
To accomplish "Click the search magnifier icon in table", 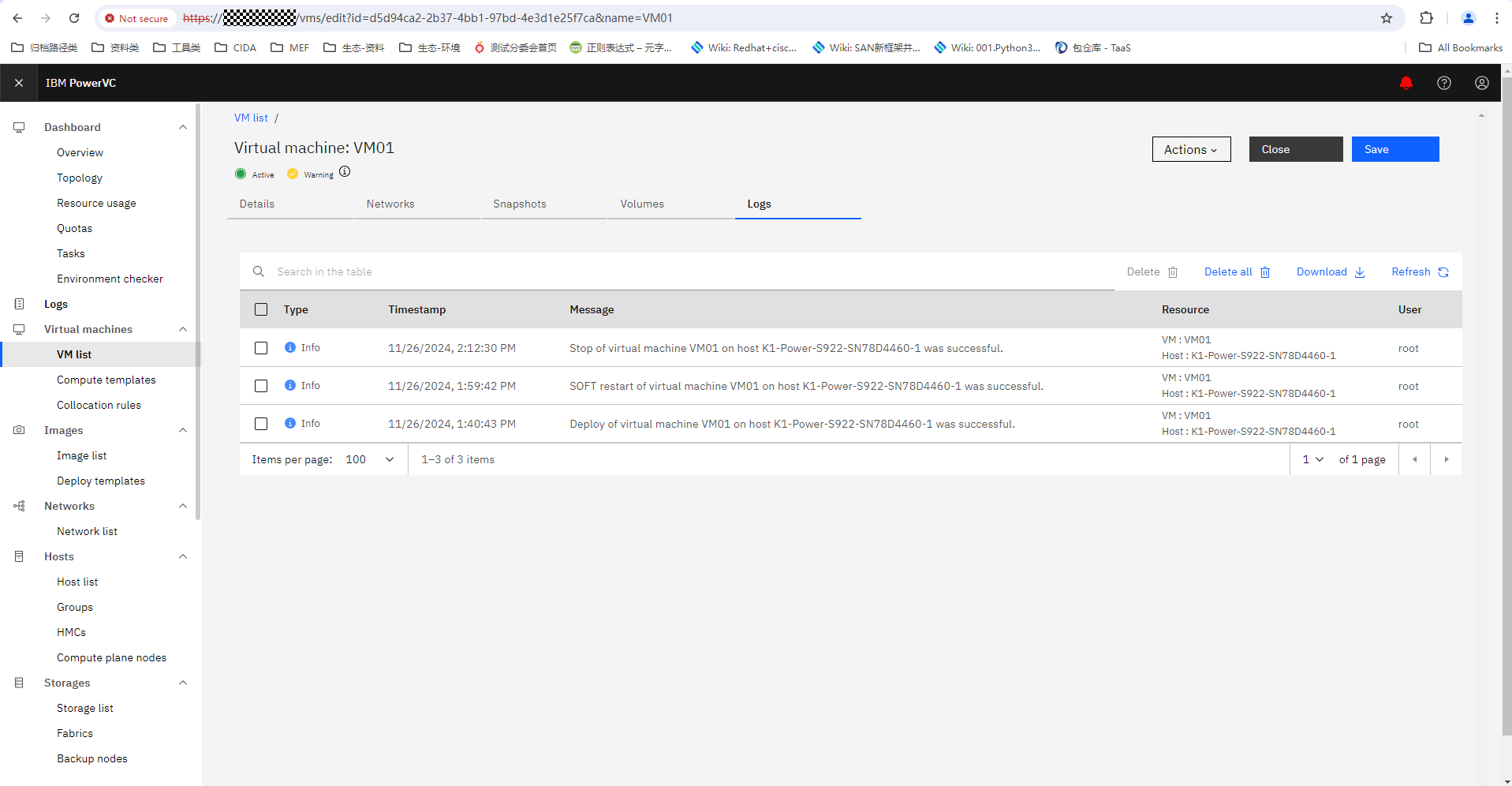I will click(258, 271).
